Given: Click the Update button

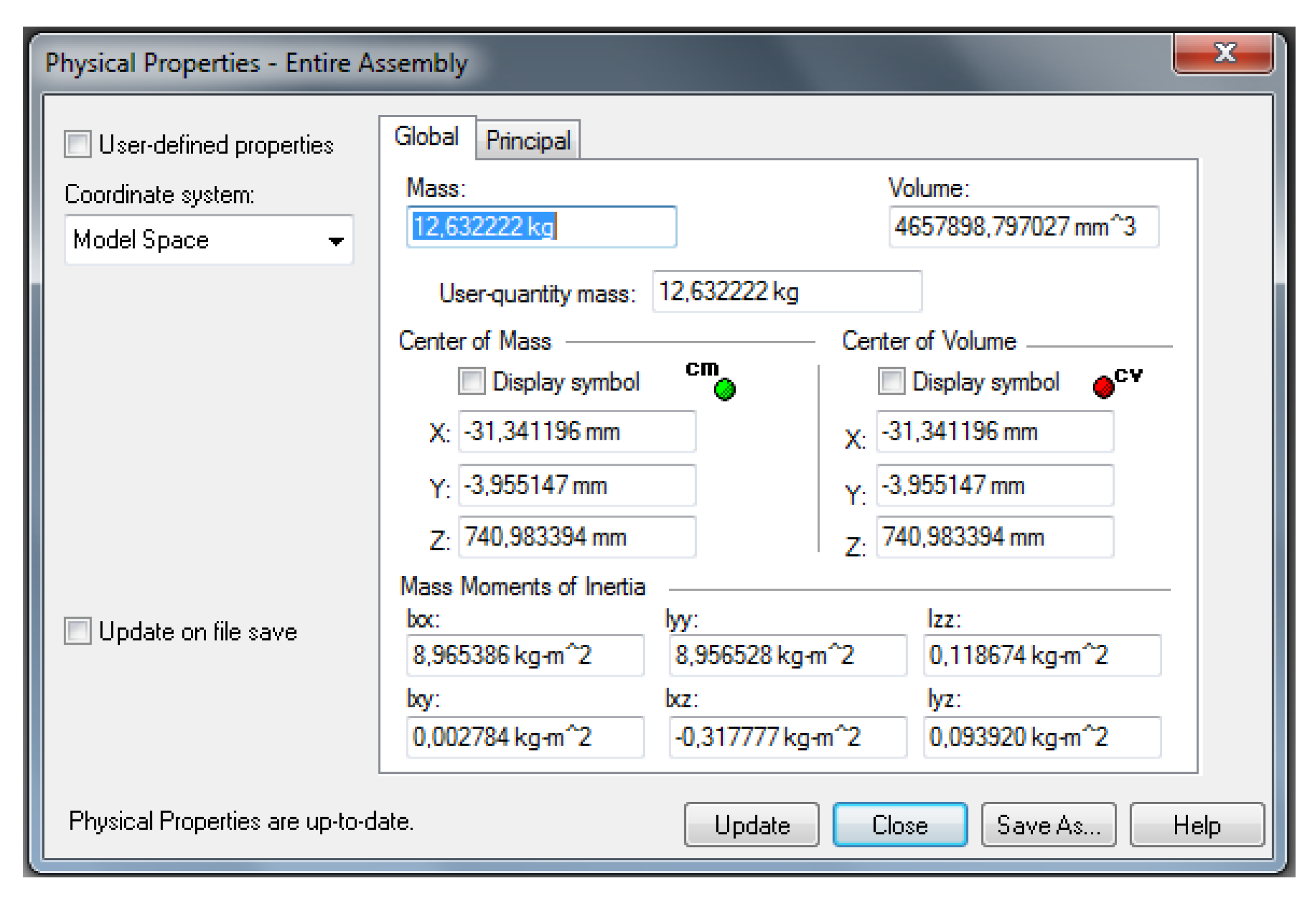Looking at the screenshot, I should (x=752, y=824).
